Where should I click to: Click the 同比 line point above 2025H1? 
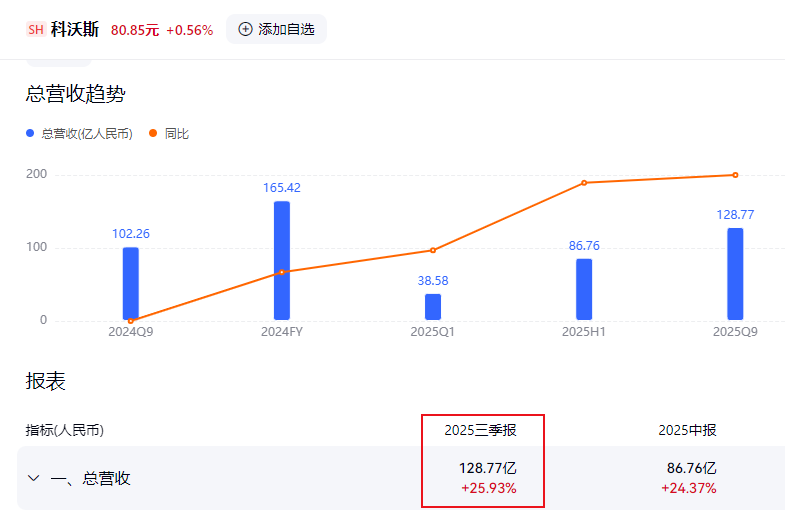[x=584, y=183]
